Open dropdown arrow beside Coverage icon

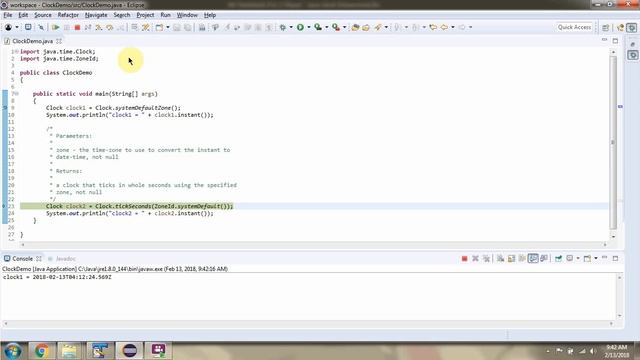pyautogui.click(x=326, y=27)
